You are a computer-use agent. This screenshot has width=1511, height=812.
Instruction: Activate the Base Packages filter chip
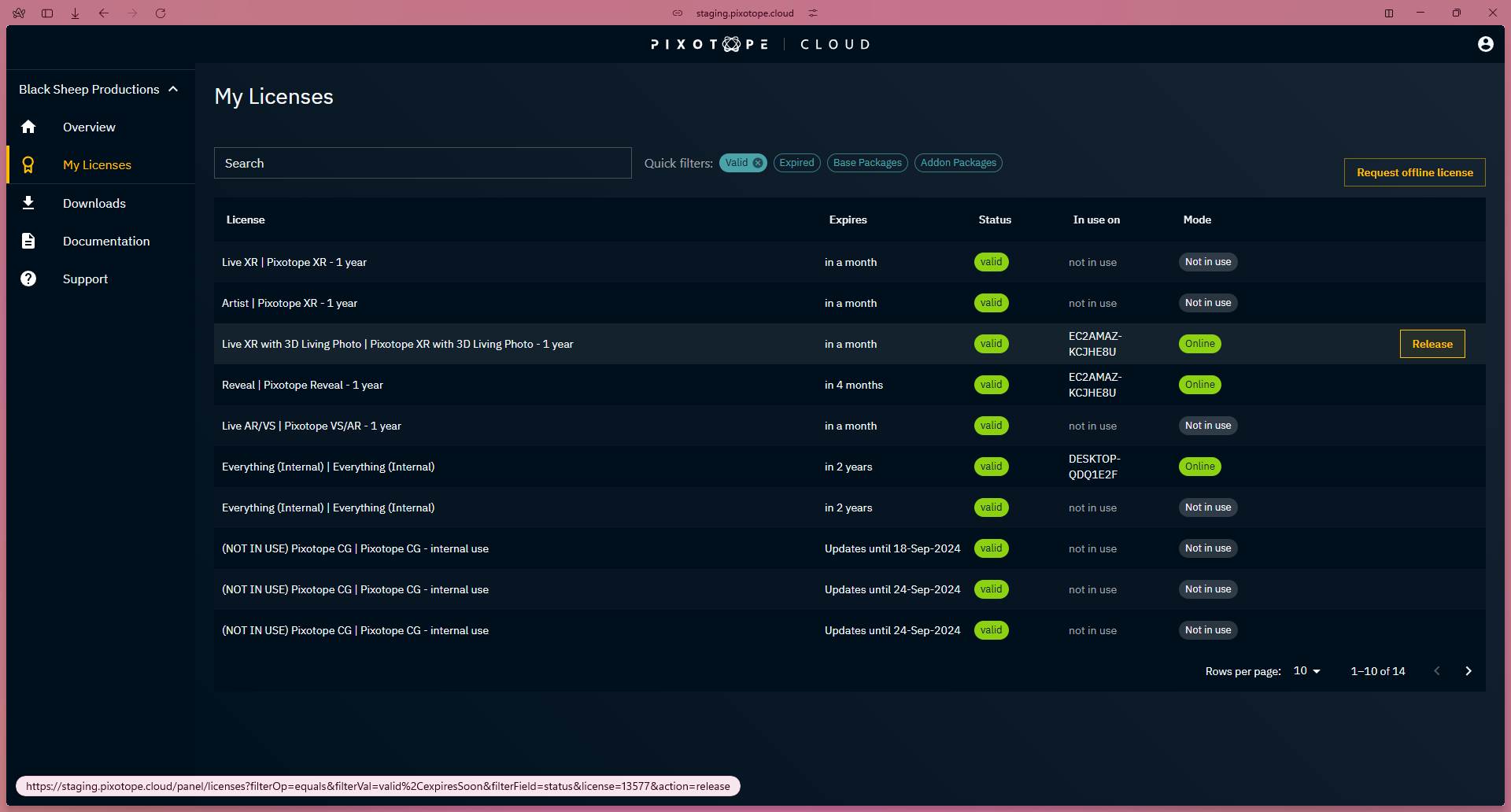coord(866,163)
